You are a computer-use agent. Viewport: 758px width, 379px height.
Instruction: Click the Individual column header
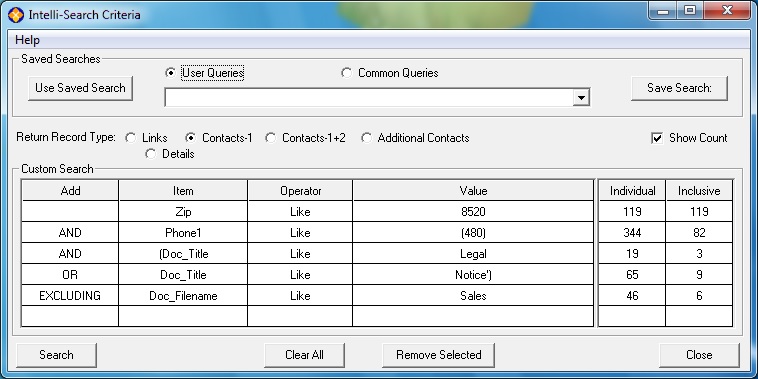point(632,190)
